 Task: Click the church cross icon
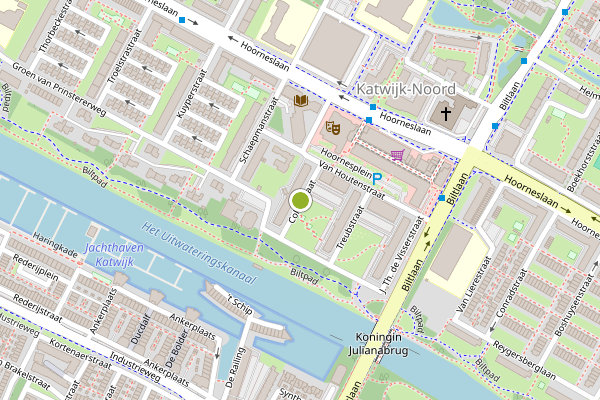pyautogui.click(x=446, y=114)
